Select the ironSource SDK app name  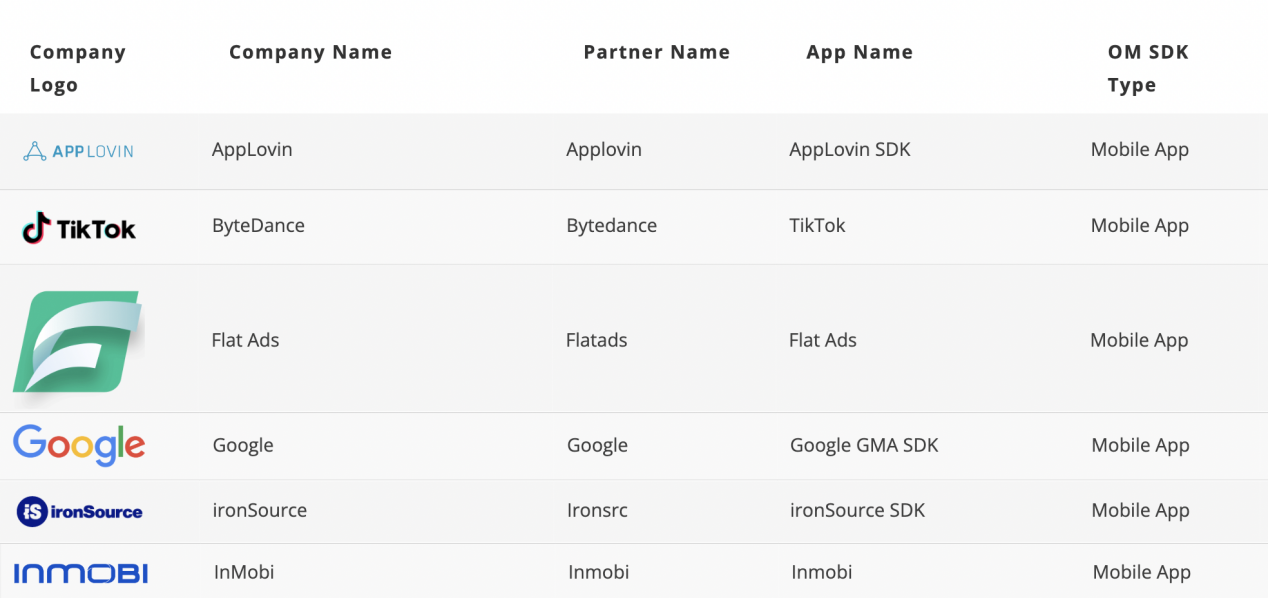tap(857, 510)
